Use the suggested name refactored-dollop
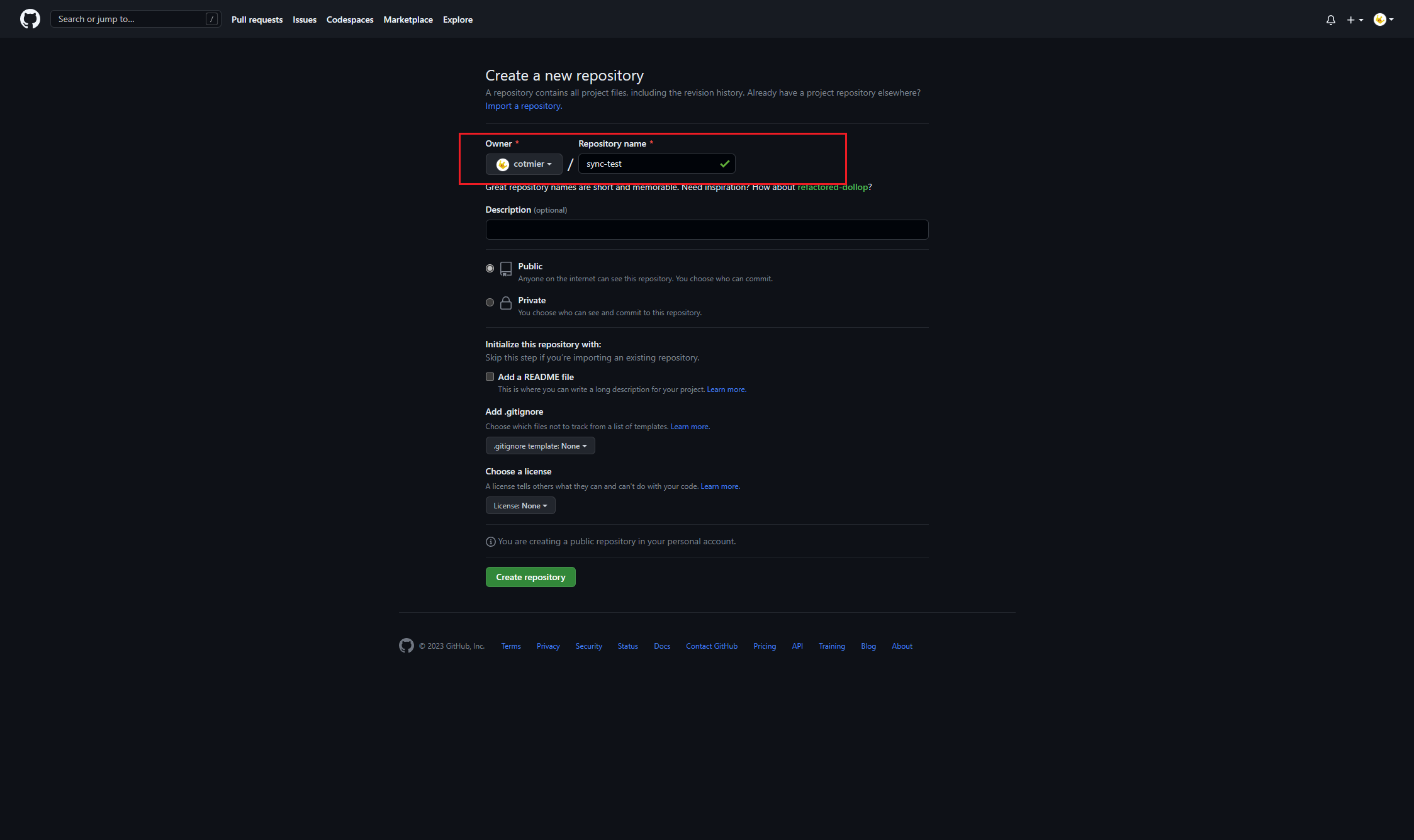This screenshot has height=840, width=1414. (832, 187)
